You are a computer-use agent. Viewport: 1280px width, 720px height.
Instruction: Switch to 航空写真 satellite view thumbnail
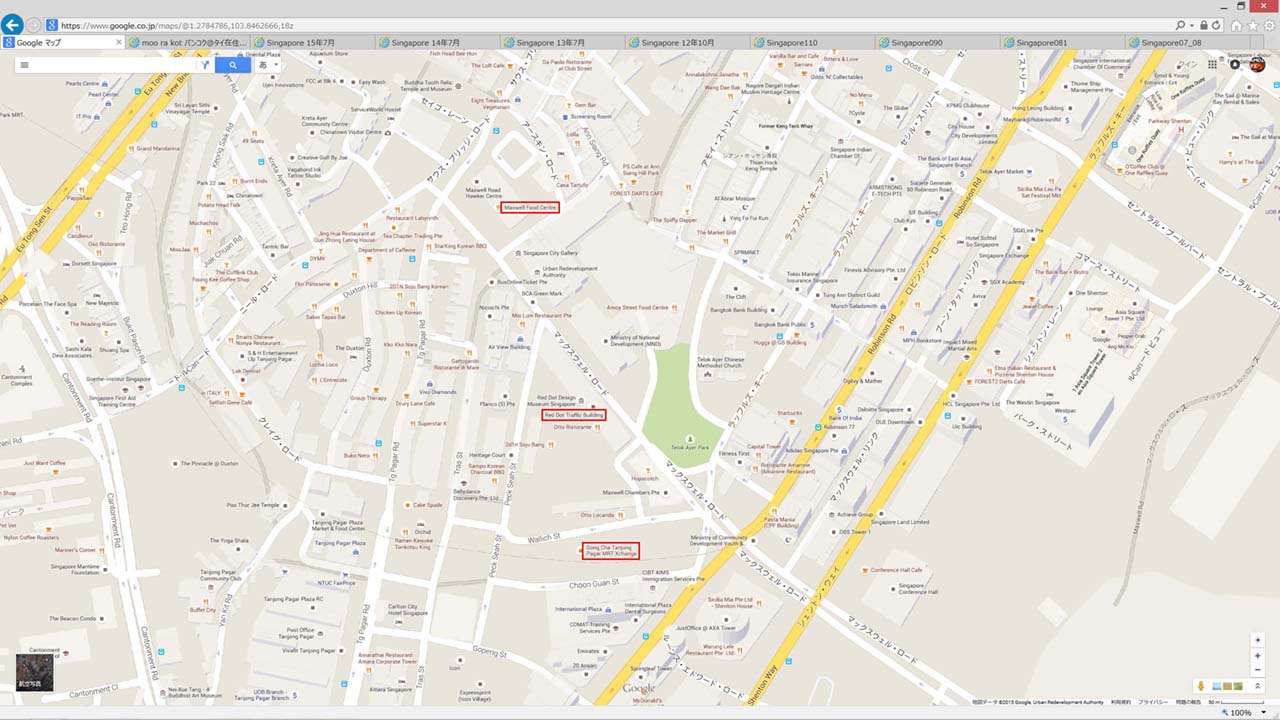(34, 672)
